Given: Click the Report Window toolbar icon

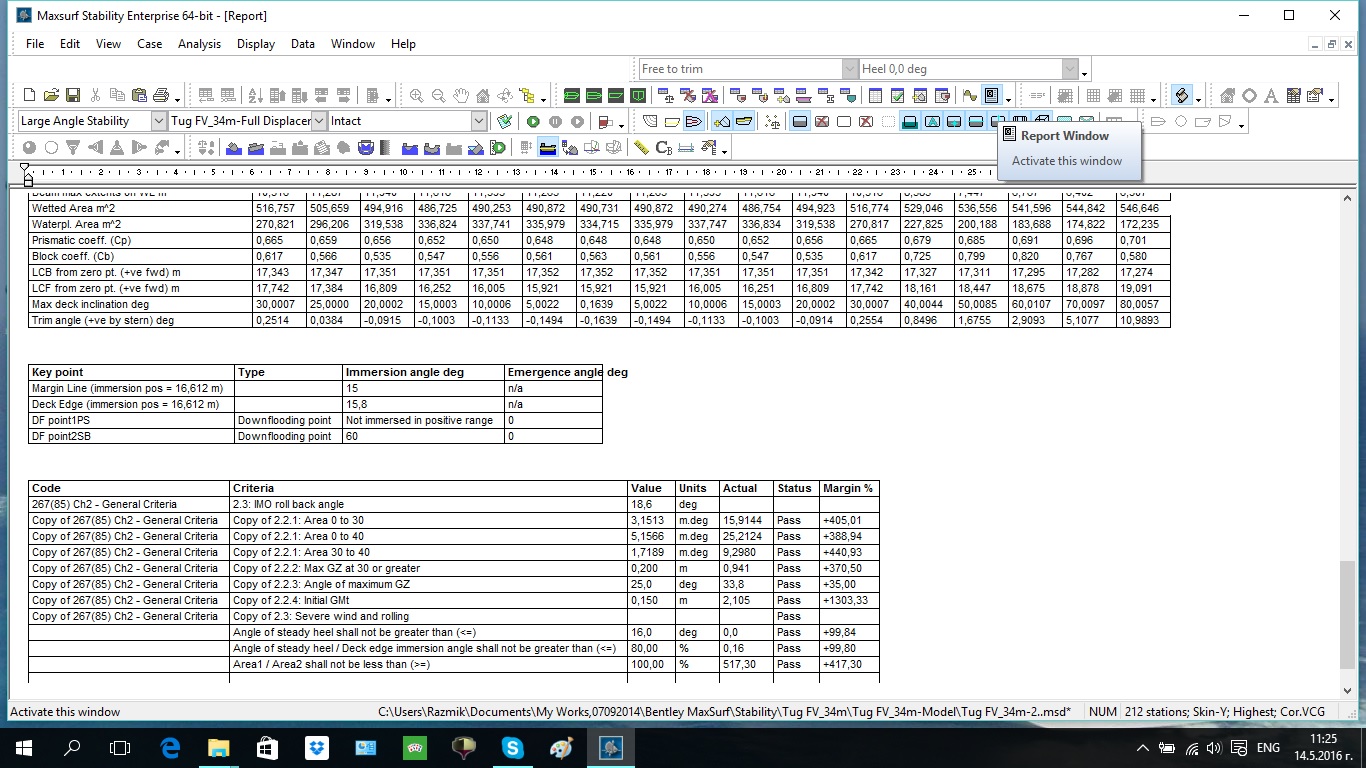Looking at the screenshot, I should pos(992,96).
